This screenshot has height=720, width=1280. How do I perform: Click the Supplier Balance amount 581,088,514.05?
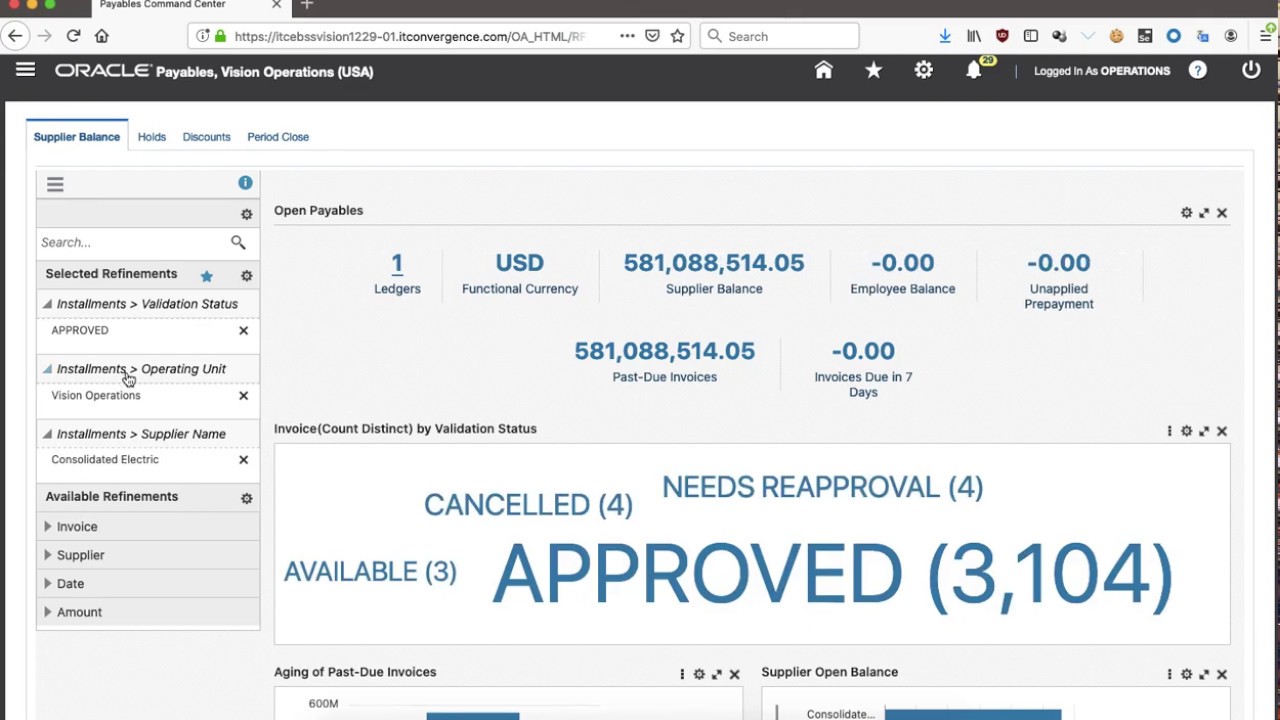(x=714, y=263)
